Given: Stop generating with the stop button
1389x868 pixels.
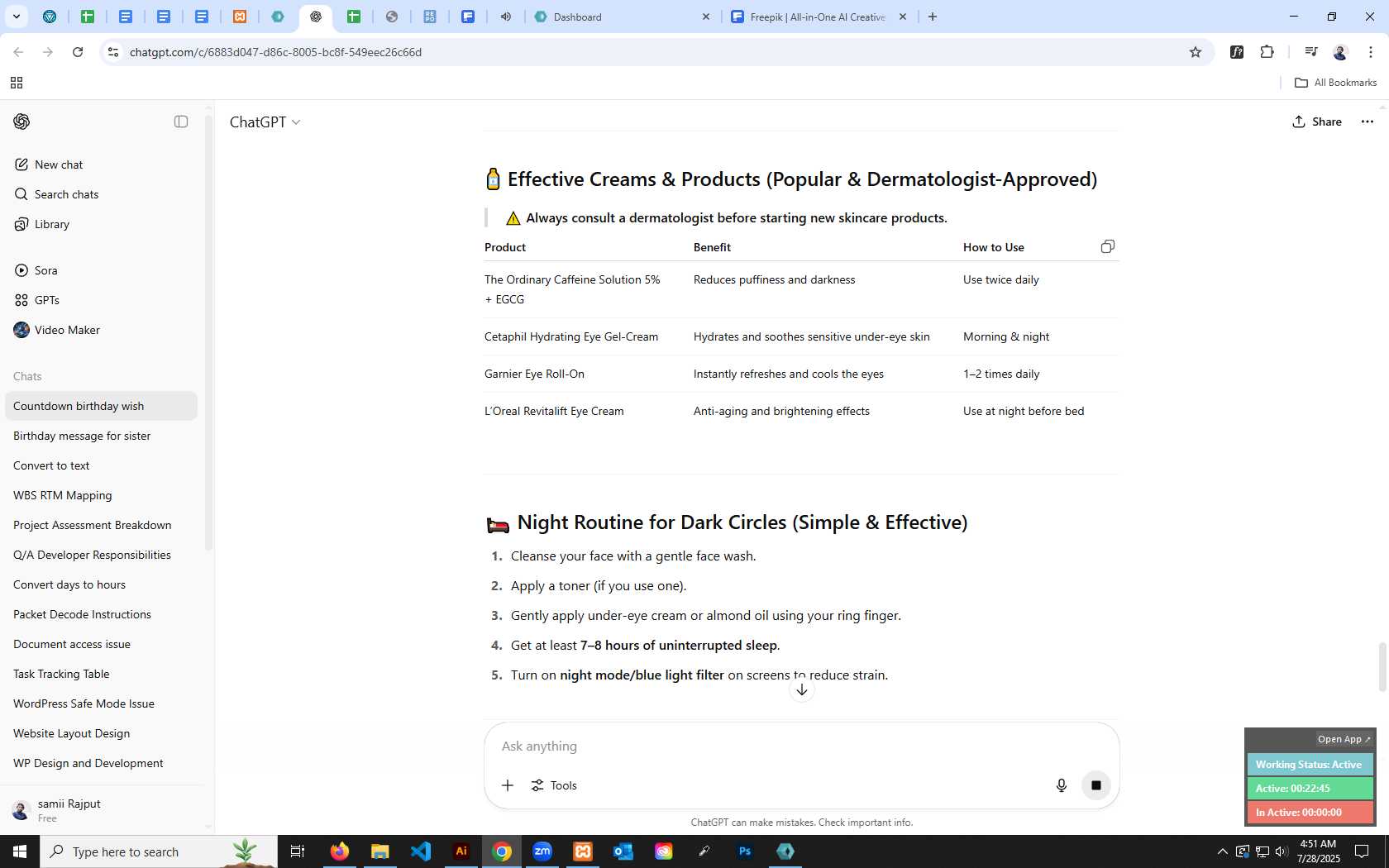Looking at the screenshot, I should (1096, 785).
